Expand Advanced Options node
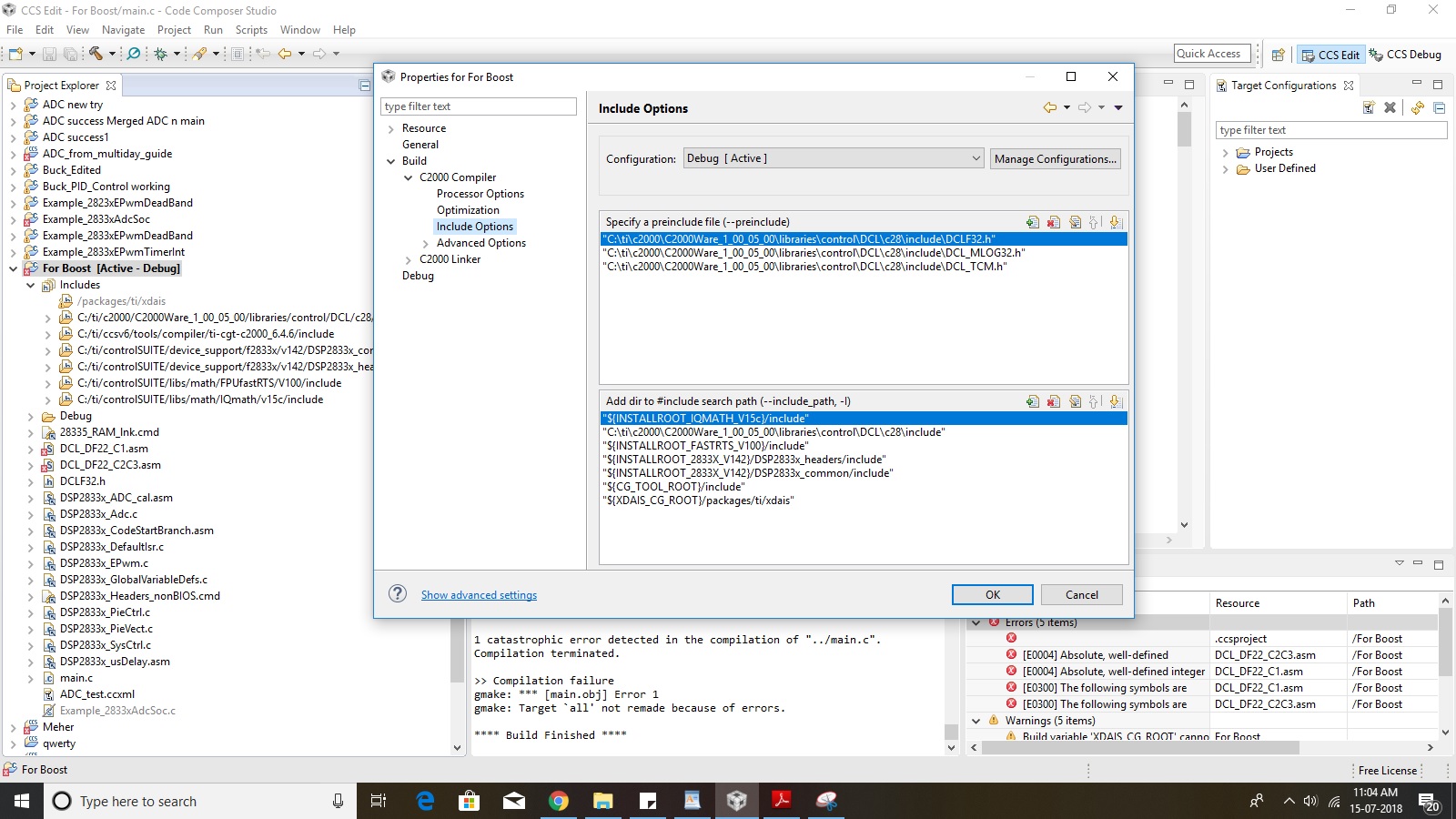 click(x=425, y=244)
